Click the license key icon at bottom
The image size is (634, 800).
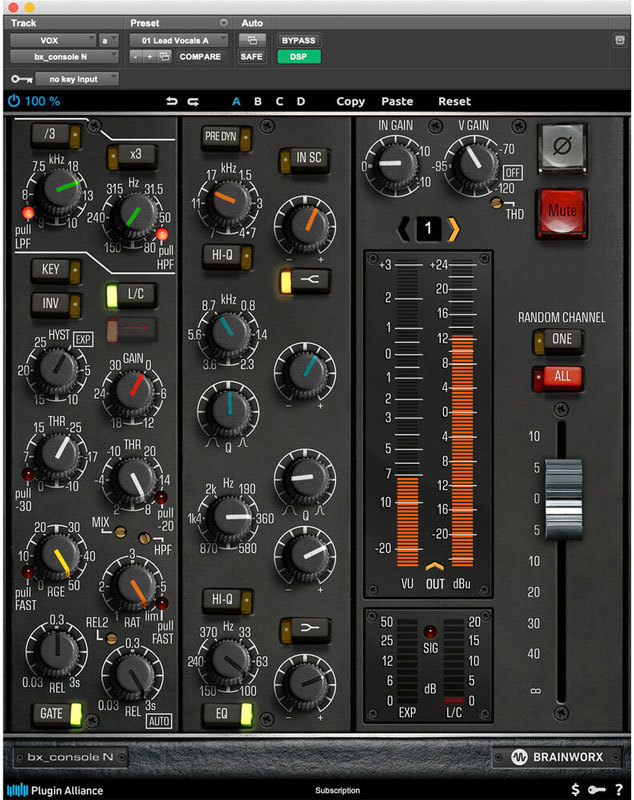click(x=597, y=789)
